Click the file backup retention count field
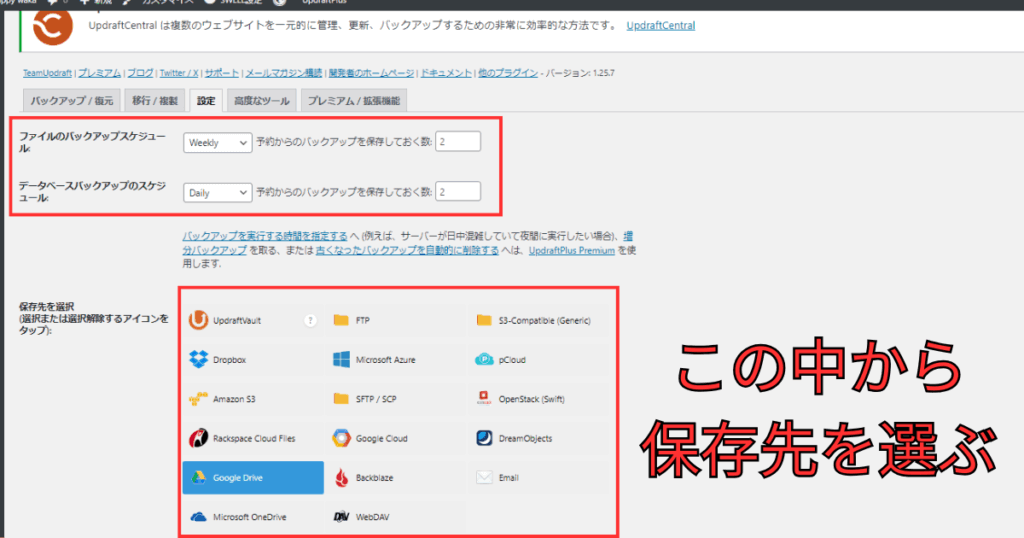Viewport: 1024px width, 538px height. pyautogui.click(x=457, y=142)
